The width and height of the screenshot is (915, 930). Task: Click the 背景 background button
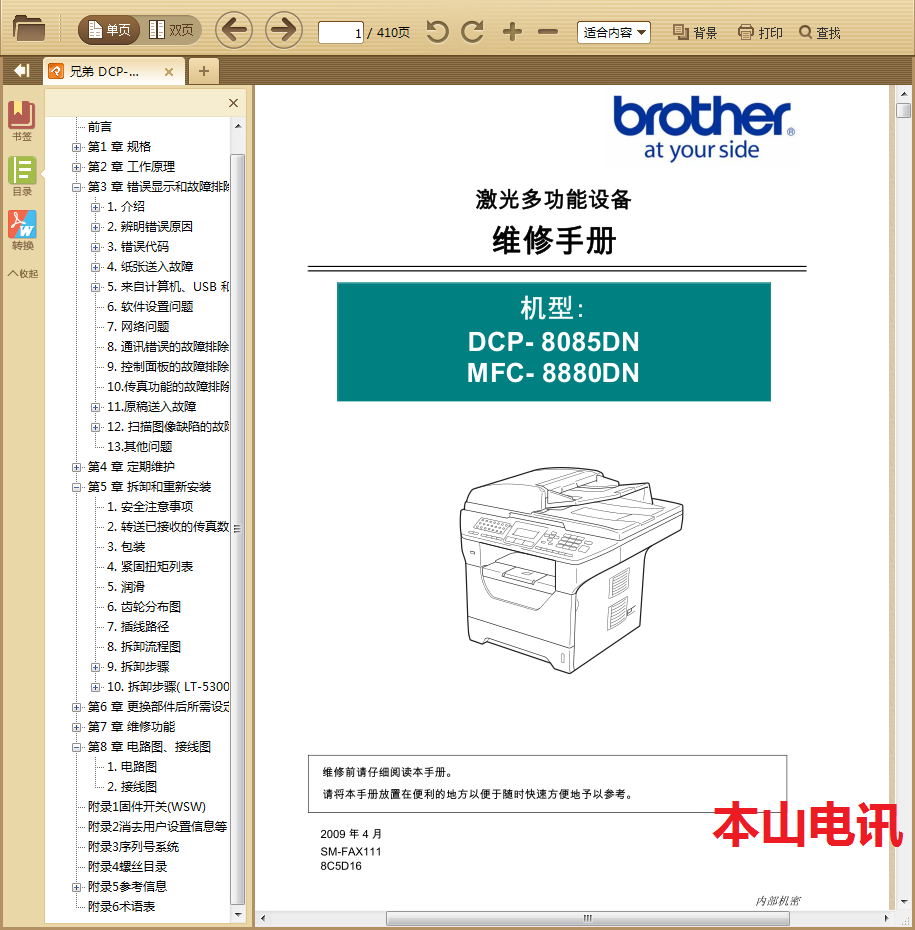click(x=695, y=33)
